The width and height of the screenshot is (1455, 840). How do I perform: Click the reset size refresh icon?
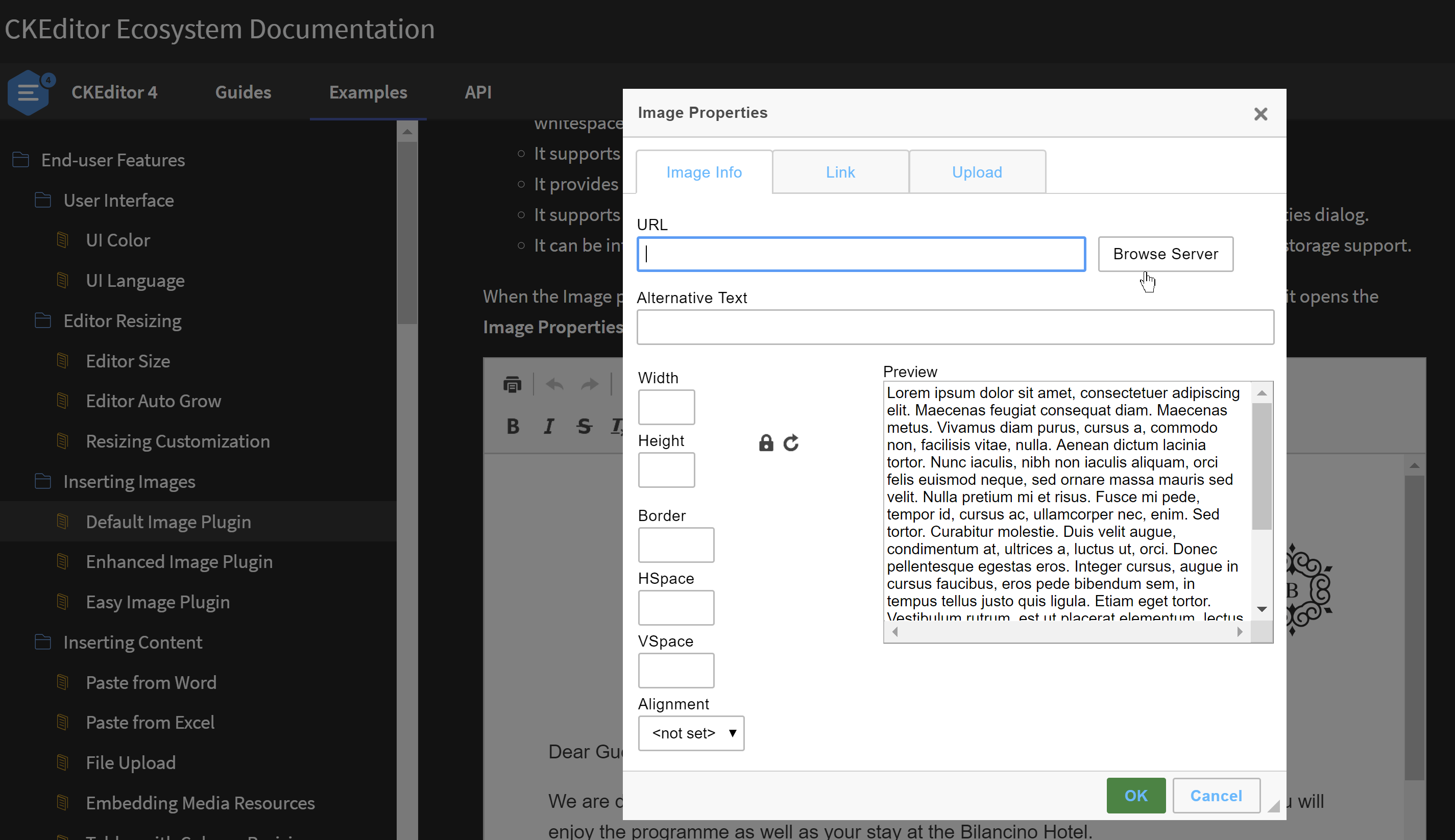point(791,442)
